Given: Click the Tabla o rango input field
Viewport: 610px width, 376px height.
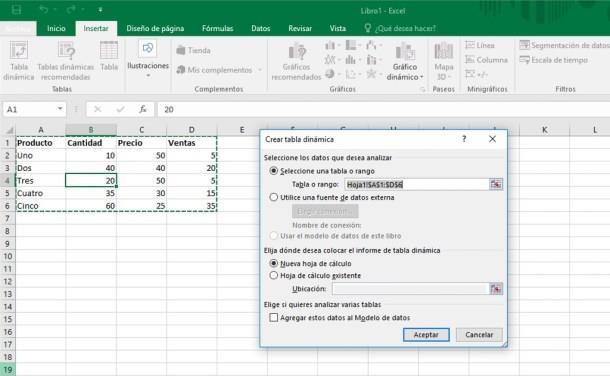Looking at the screenshot, I should tap(416, 184).
